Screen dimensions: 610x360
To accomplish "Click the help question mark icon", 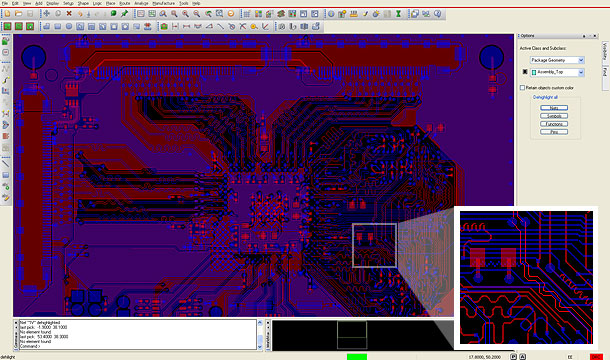I will (x=438, y=14).
